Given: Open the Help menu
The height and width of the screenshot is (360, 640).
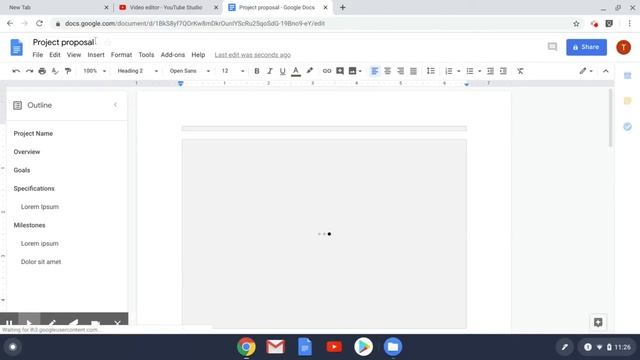Looking at the screenshot, I should (x=198, y=55).
